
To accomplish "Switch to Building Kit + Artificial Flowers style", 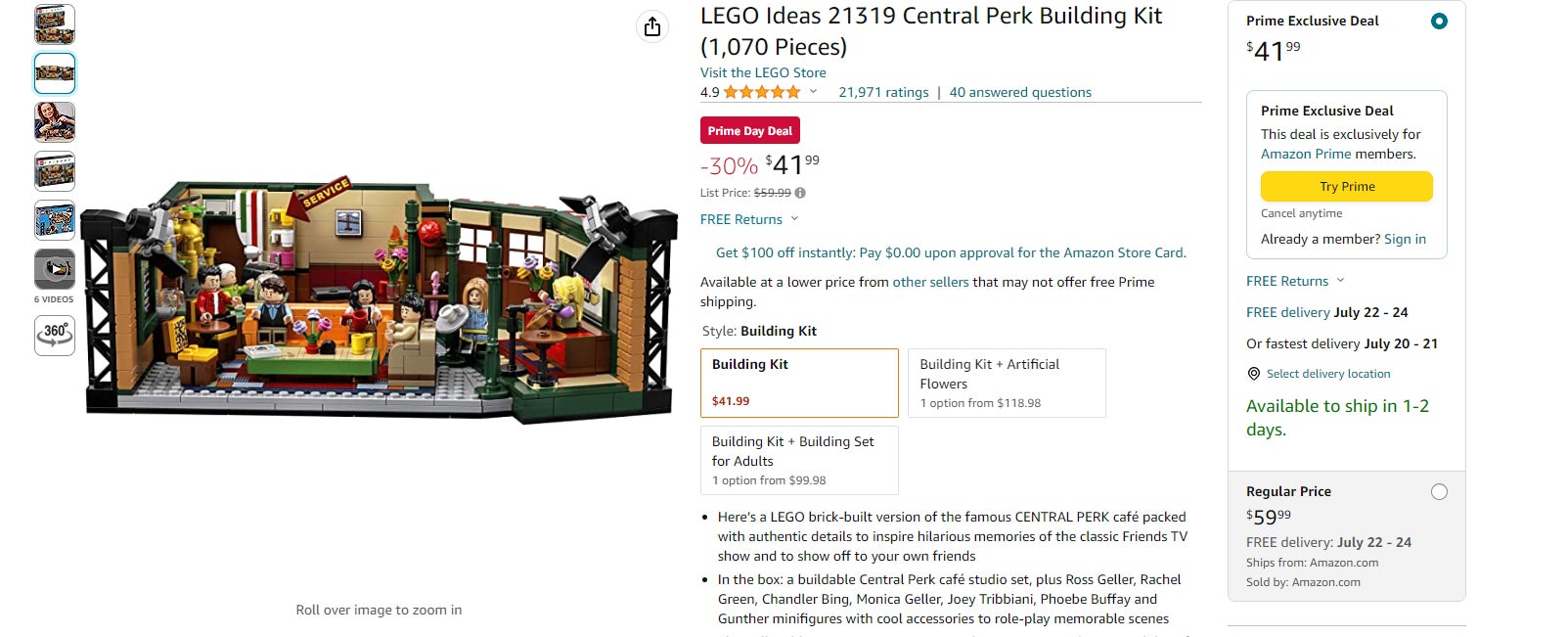I will [1007, 383].
